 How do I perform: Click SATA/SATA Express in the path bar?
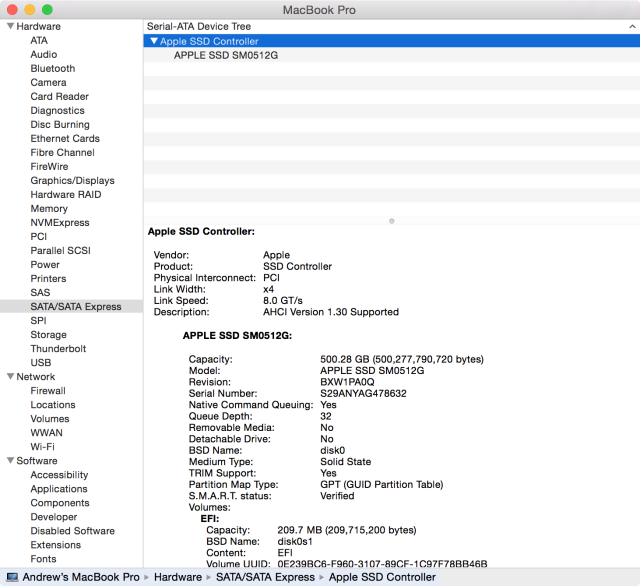click(265, 577)
